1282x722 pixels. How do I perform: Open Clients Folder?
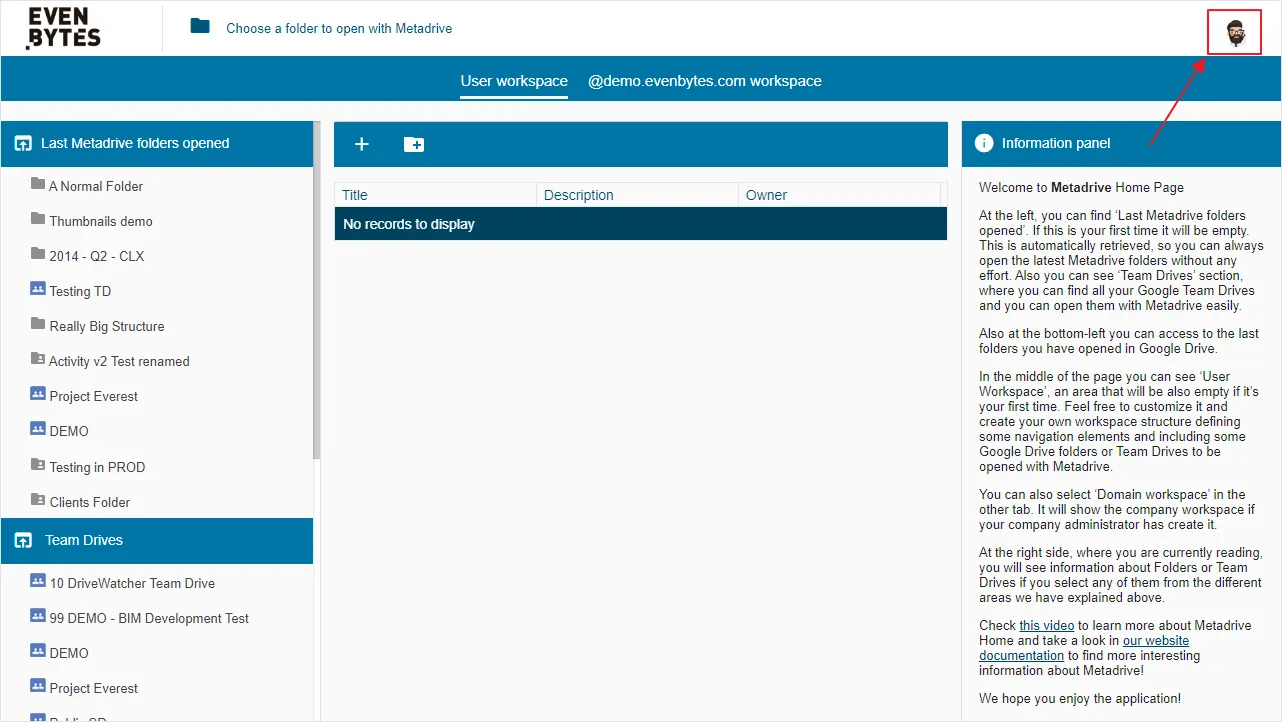point(90,502)
